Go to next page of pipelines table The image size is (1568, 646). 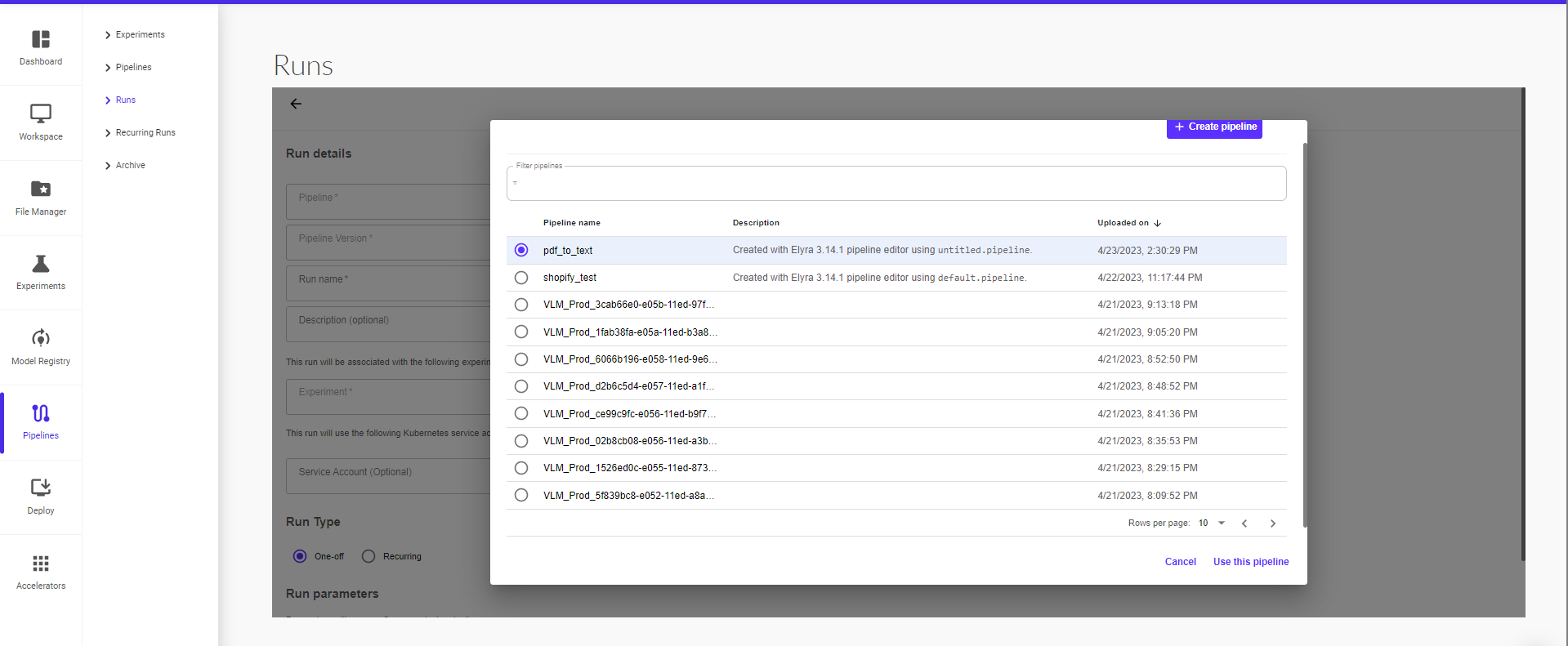1273,523
